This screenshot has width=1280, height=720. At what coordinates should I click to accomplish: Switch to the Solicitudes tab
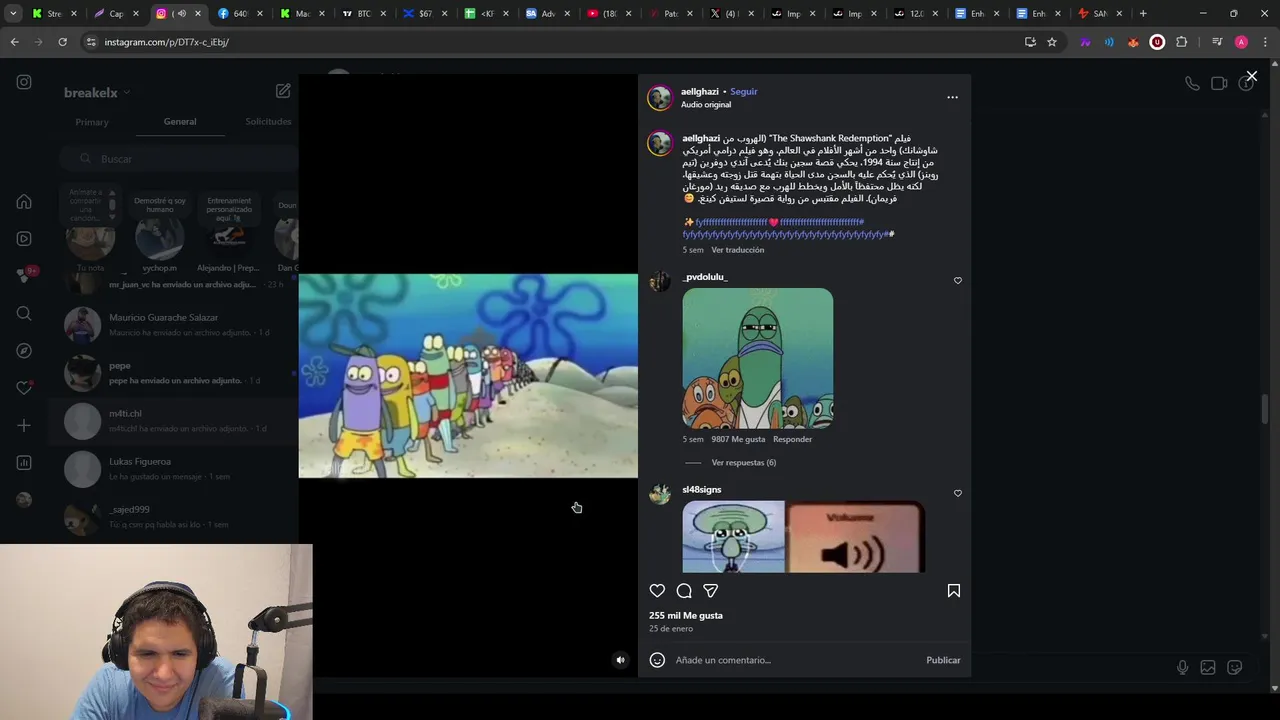click(x=268, y=122)
